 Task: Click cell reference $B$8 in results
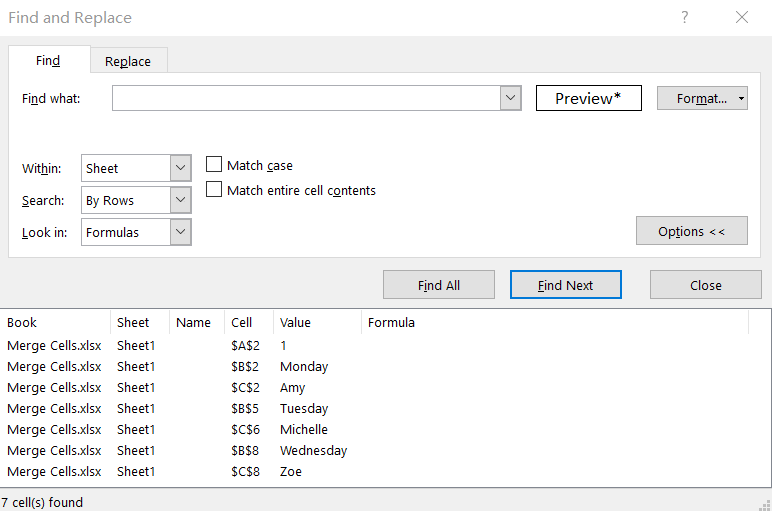click(245, 450)
